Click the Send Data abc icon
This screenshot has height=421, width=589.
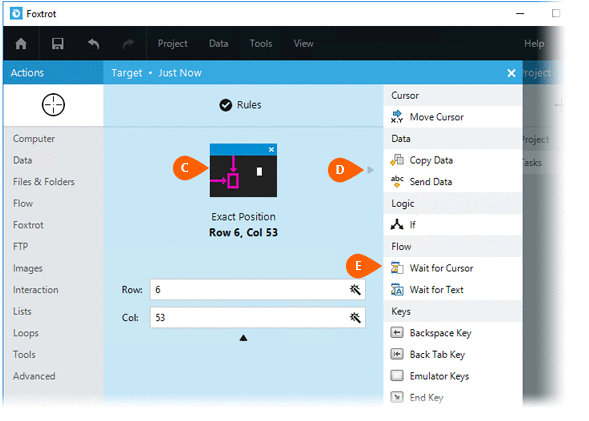[397, 182]
